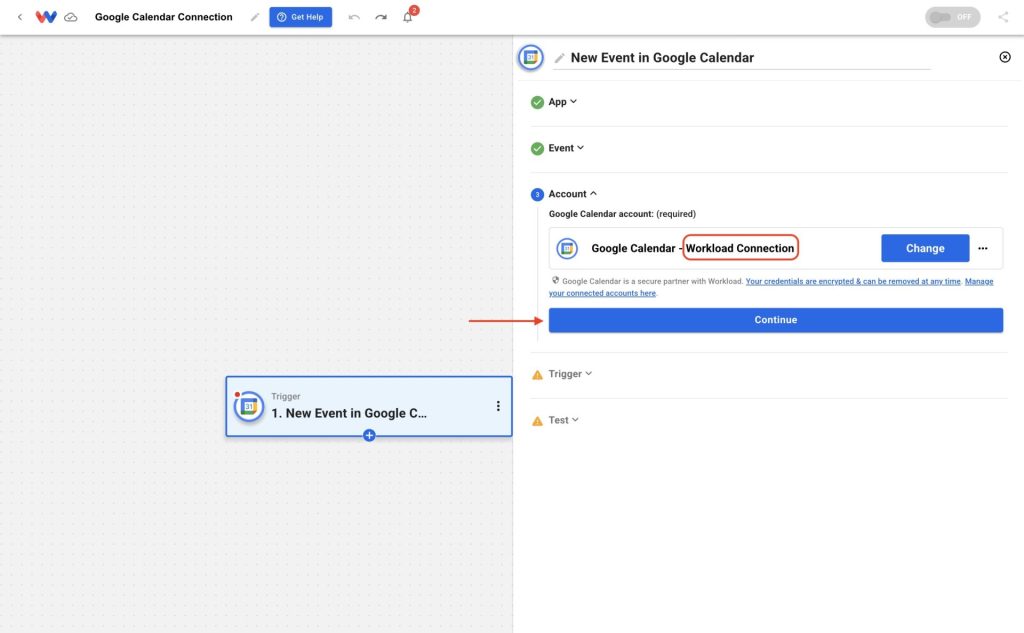Image resolution: width=1024 pixels, height=633 pixels.
Task: Collapse the Account section
Action: pos(572,194)
